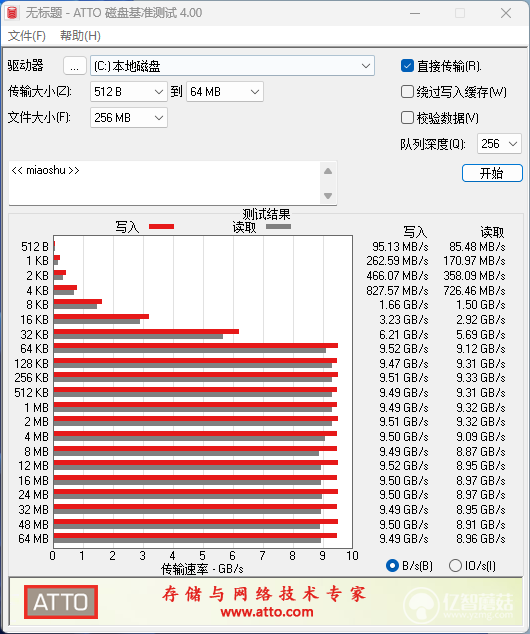Click the red write legend swatch
530x634 pixels.
[x=161, y=226]
